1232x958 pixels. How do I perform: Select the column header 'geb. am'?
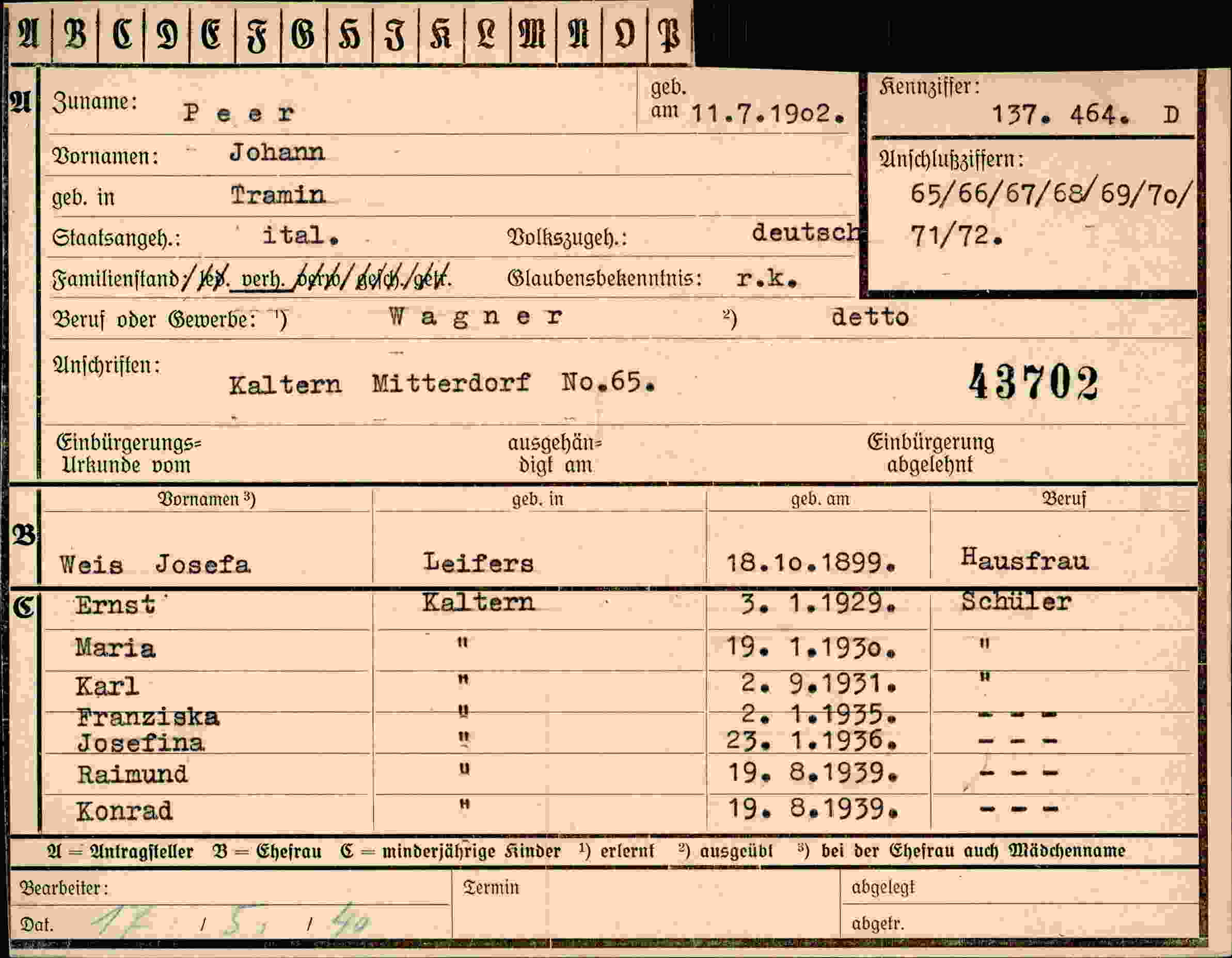tap(820, 499)
